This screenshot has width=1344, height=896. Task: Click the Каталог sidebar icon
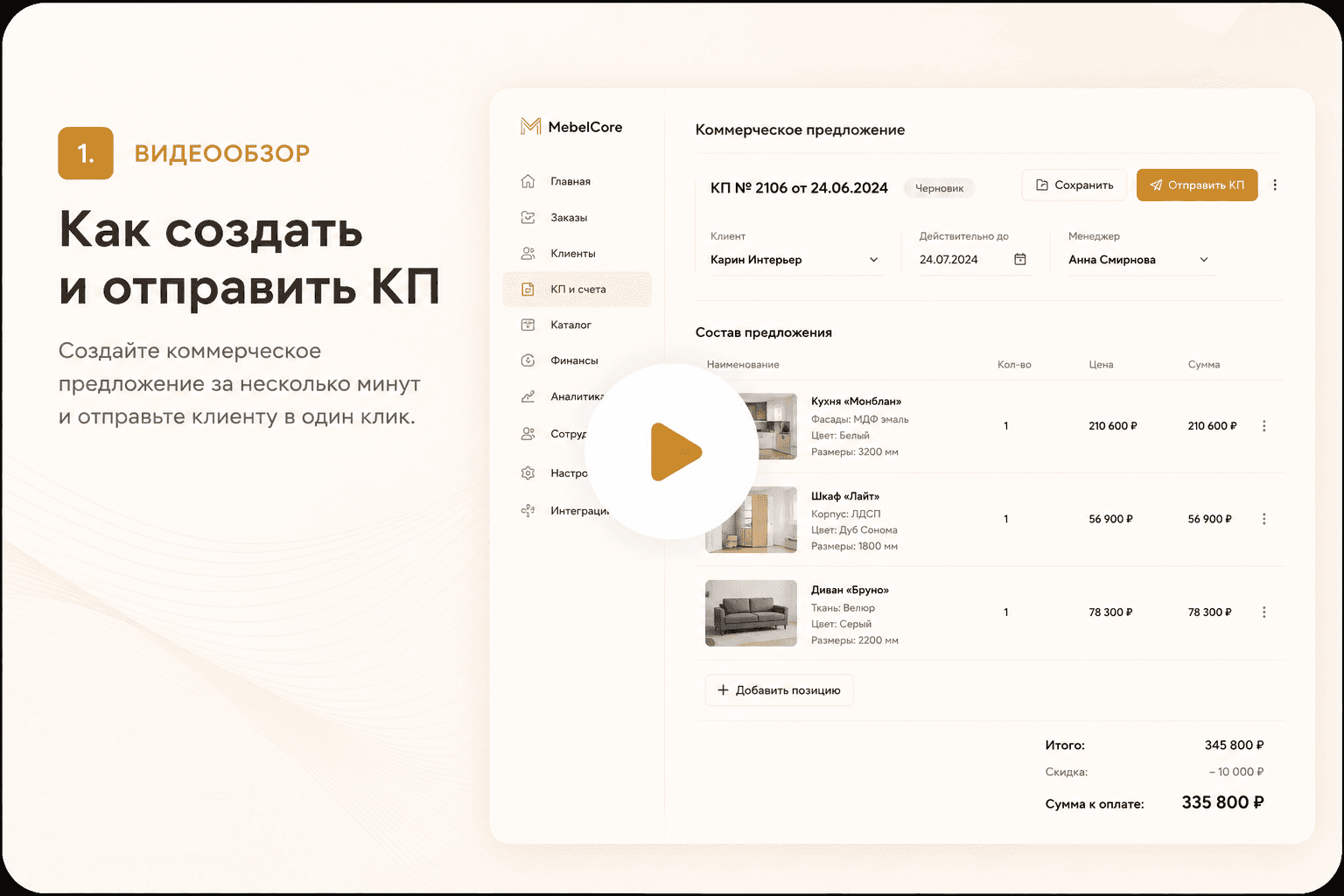(528, 325)
